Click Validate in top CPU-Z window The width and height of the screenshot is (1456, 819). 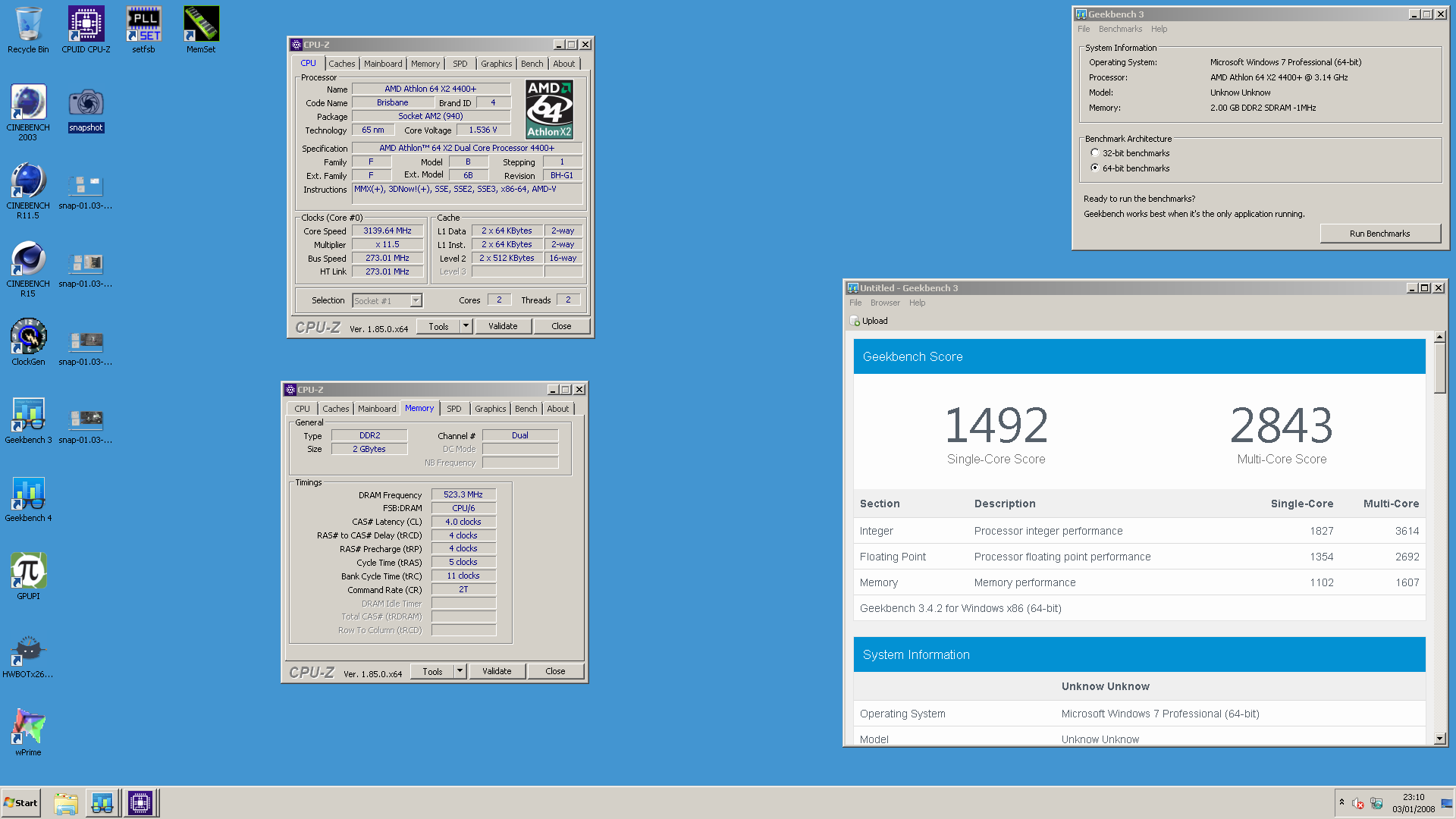tap(503, 326)
